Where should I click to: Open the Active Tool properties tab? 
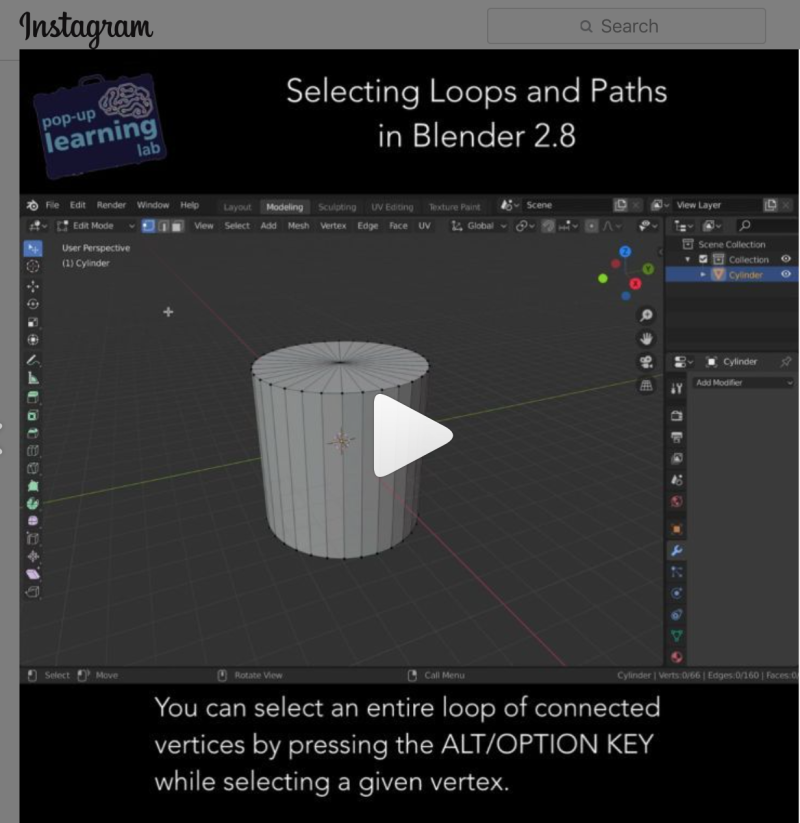pyautogui.click(x=677, y=388)
